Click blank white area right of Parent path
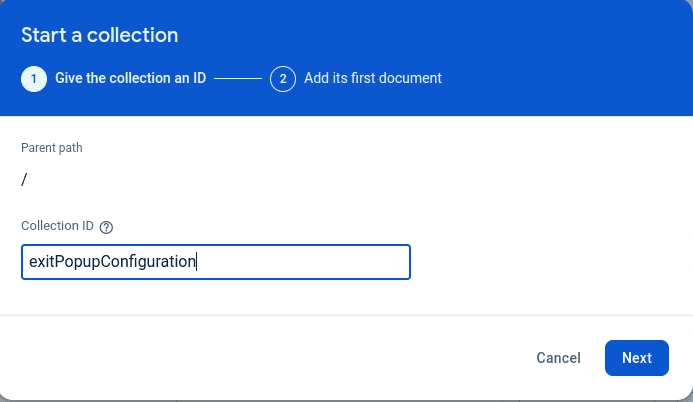Viewport: 693px width, 402px height. click(x=400, y=150)
